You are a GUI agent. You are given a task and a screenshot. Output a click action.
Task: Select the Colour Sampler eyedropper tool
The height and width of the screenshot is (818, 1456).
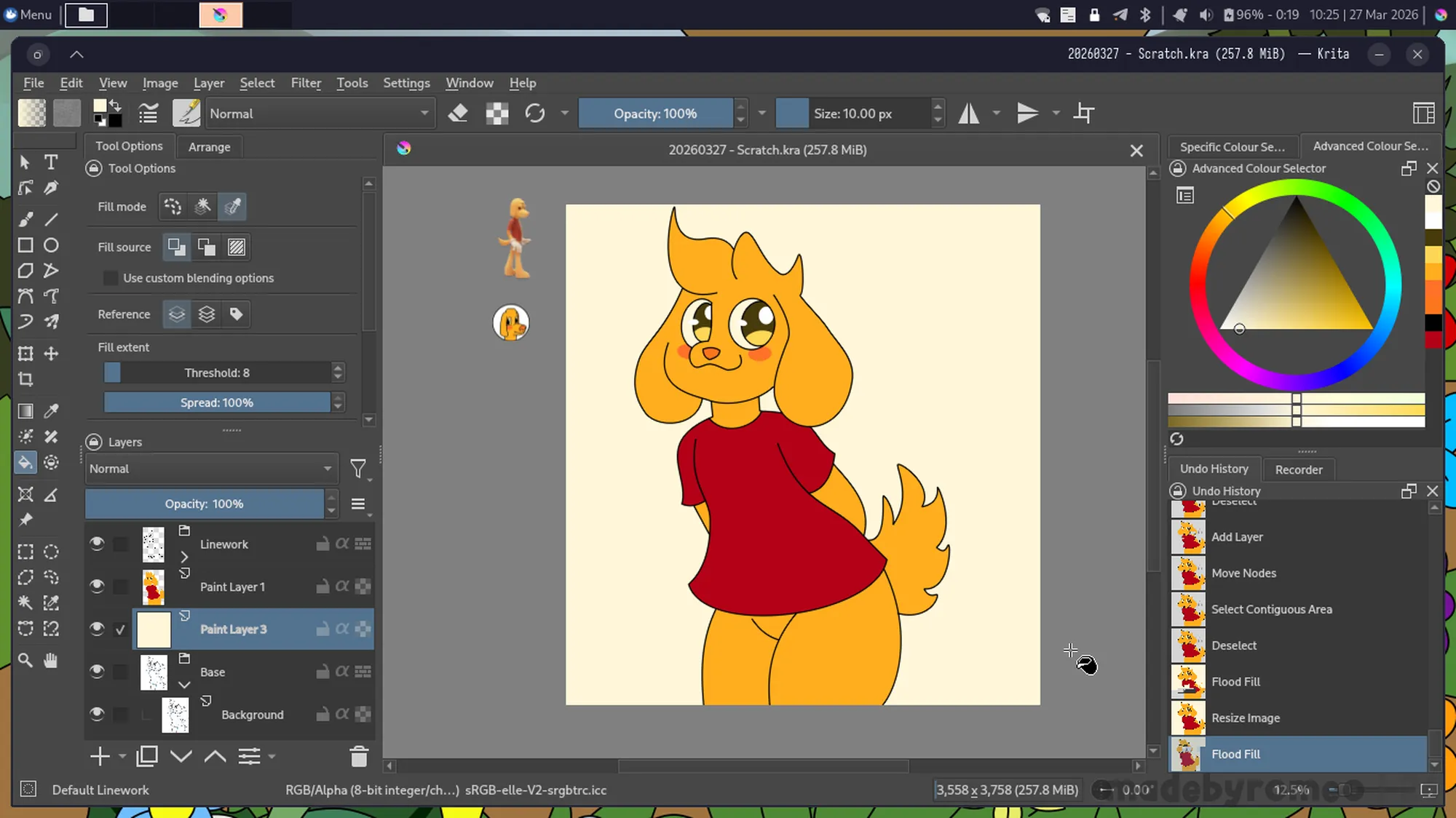[51, 411]
